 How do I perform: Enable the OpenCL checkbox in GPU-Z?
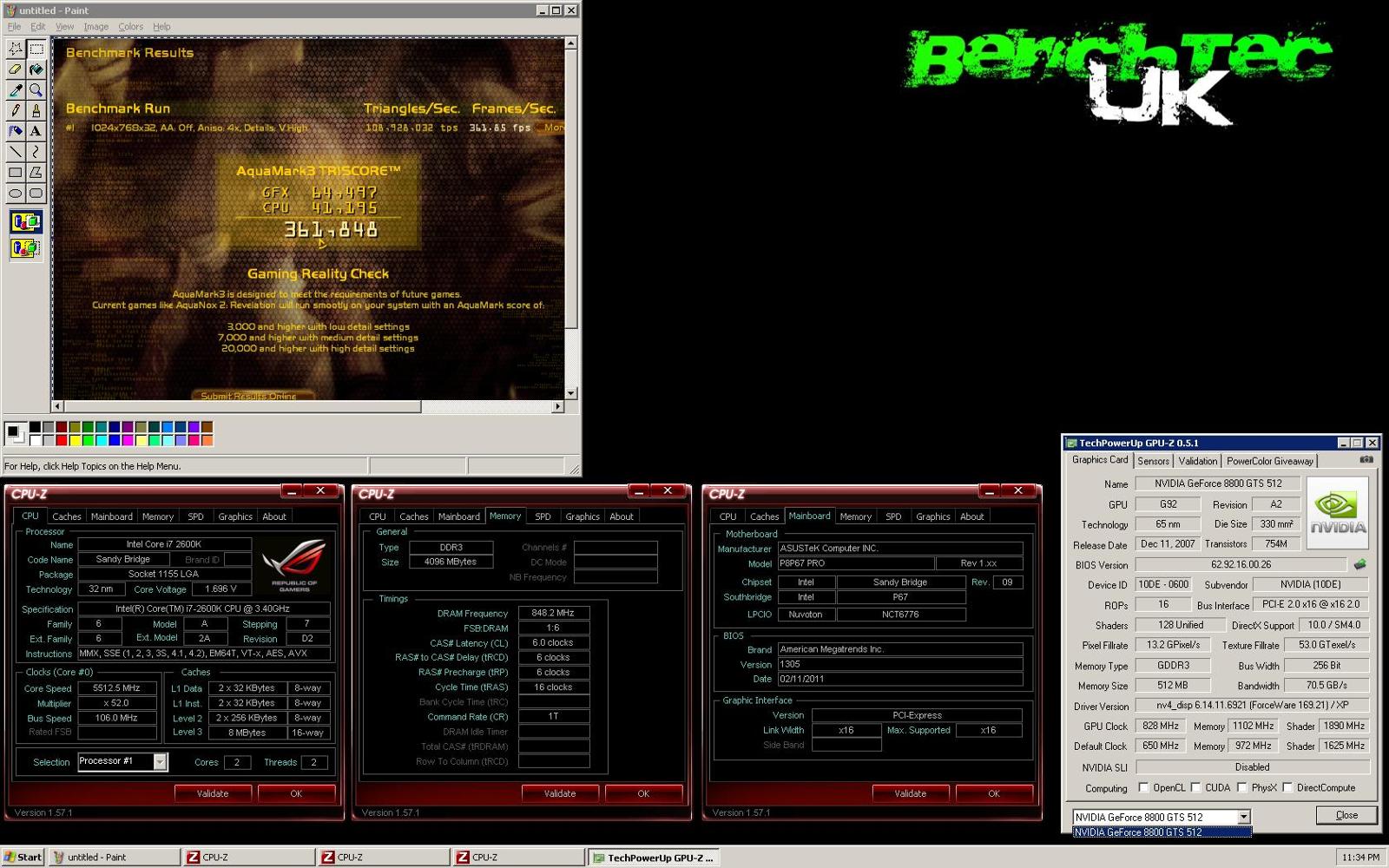click(1143, 787)
